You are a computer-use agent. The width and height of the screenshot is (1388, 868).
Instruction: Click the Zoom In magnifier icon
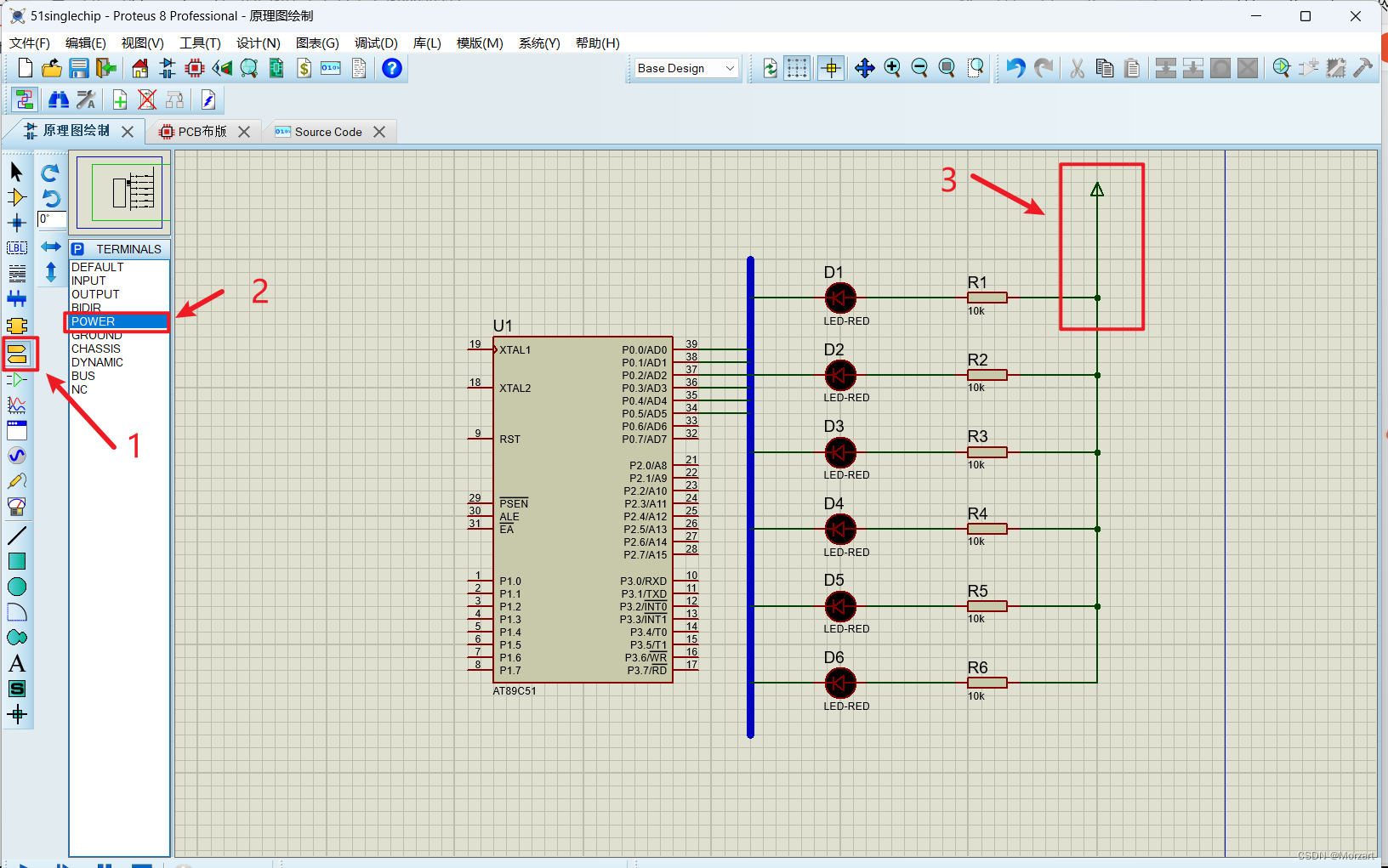pyautogui.click(x=892, y=68)
